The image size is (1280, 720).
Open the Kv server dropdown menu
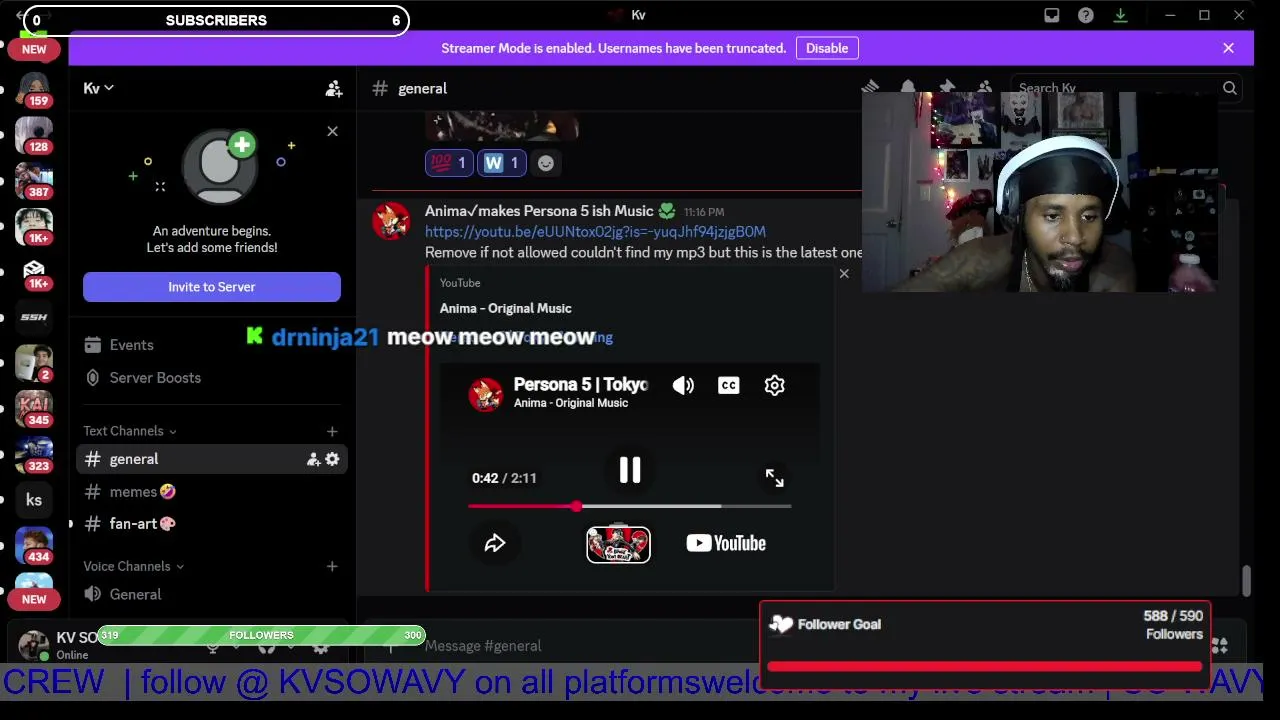pyautogui.click(x=99, y=88)
